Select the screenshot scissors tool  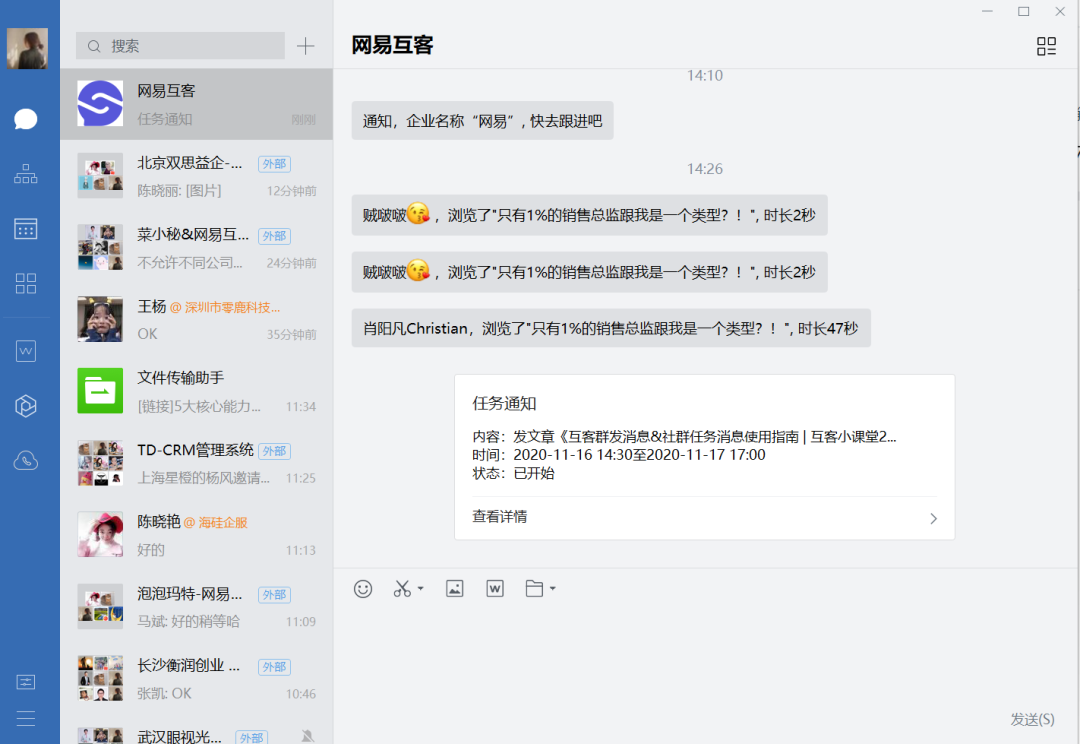[x=402, y=589]
